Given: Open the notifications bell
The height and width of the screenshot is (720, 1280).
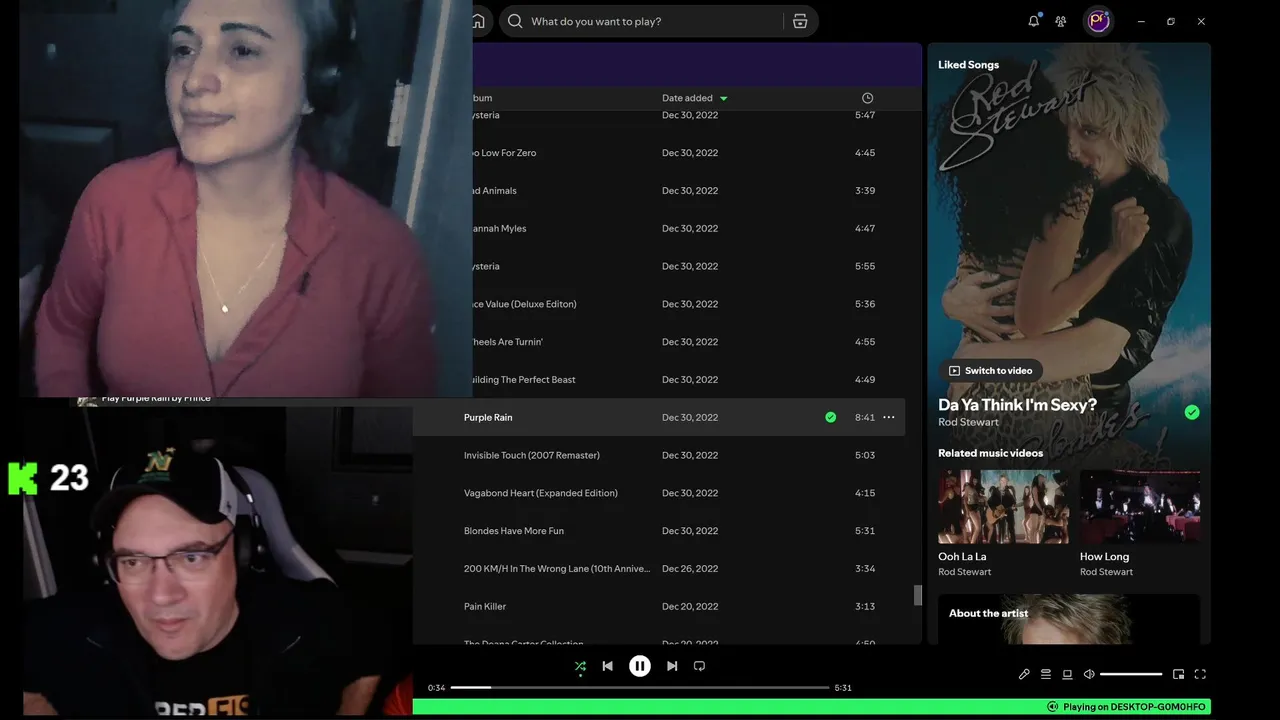Looking at the screenshot, I should pyautogui.click(x=1034, y=21).
